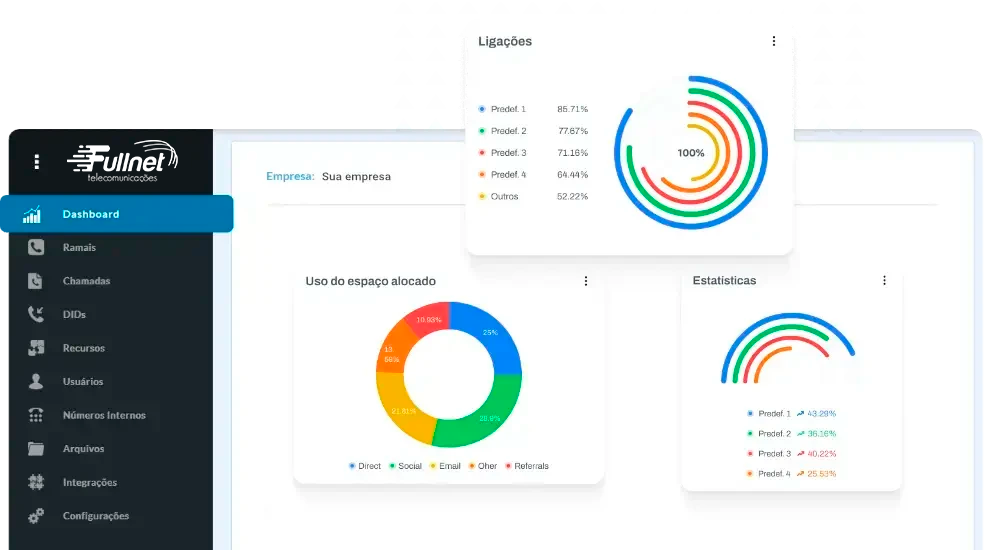Image resolution: width=992 pixels, height=550 pixels.
Task: Click the Números Internos telephone icon
Action: click(x=36, y=415)
